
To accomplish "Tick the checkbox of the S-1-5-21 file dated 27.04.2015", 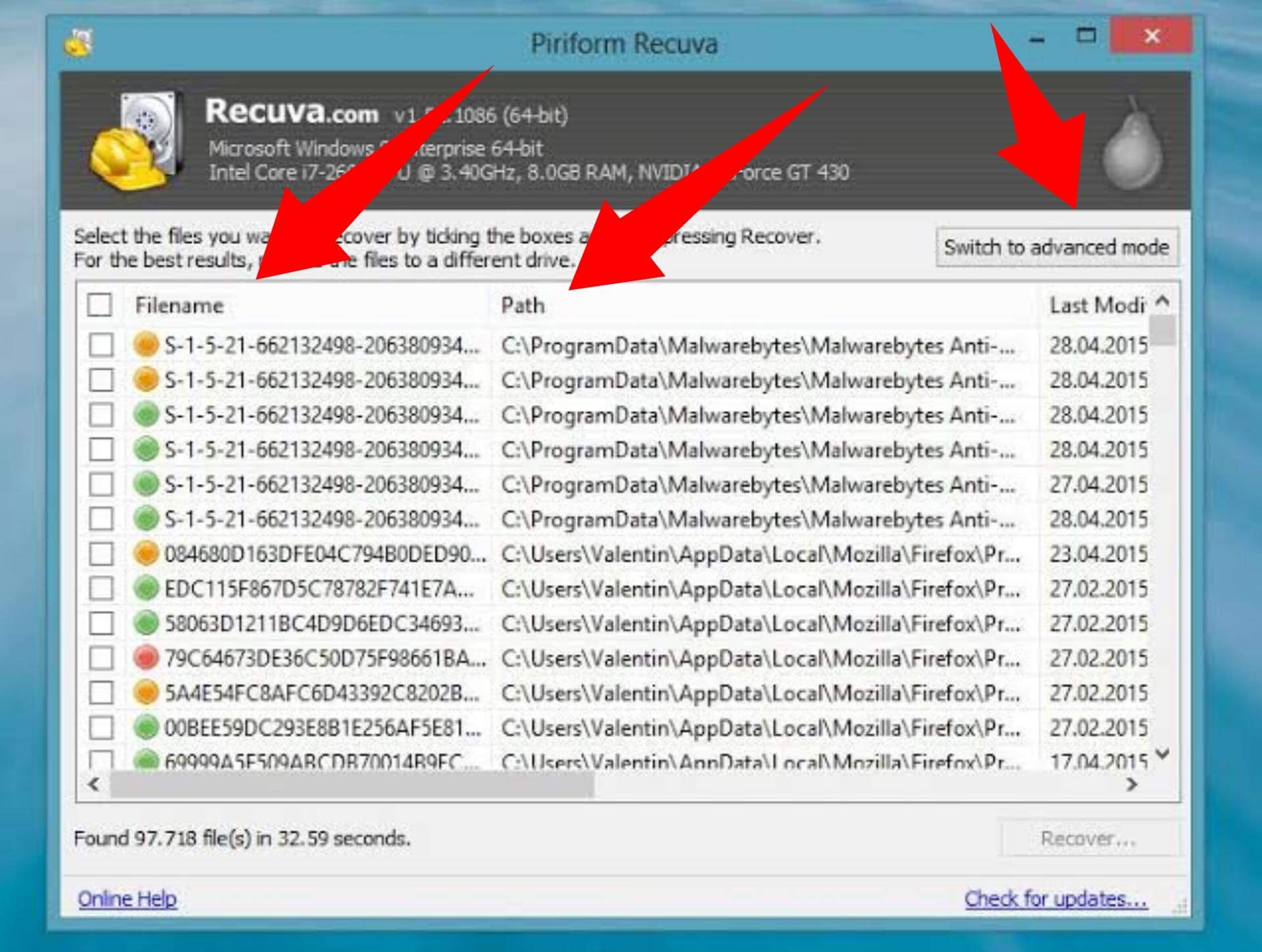I will click(x=101, y=485).
